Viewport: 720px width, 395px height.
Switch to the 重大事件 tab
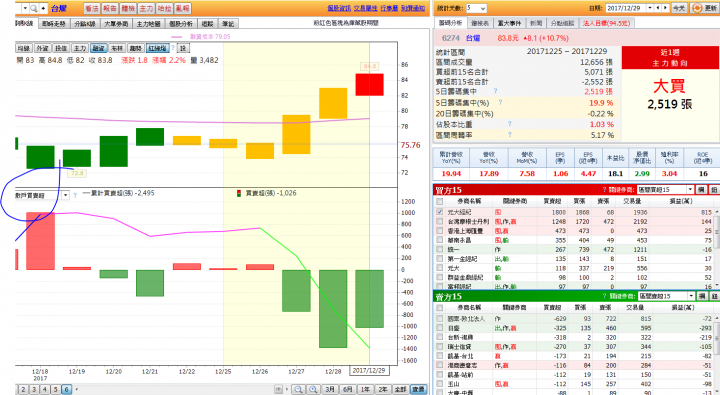click(509, 23)
